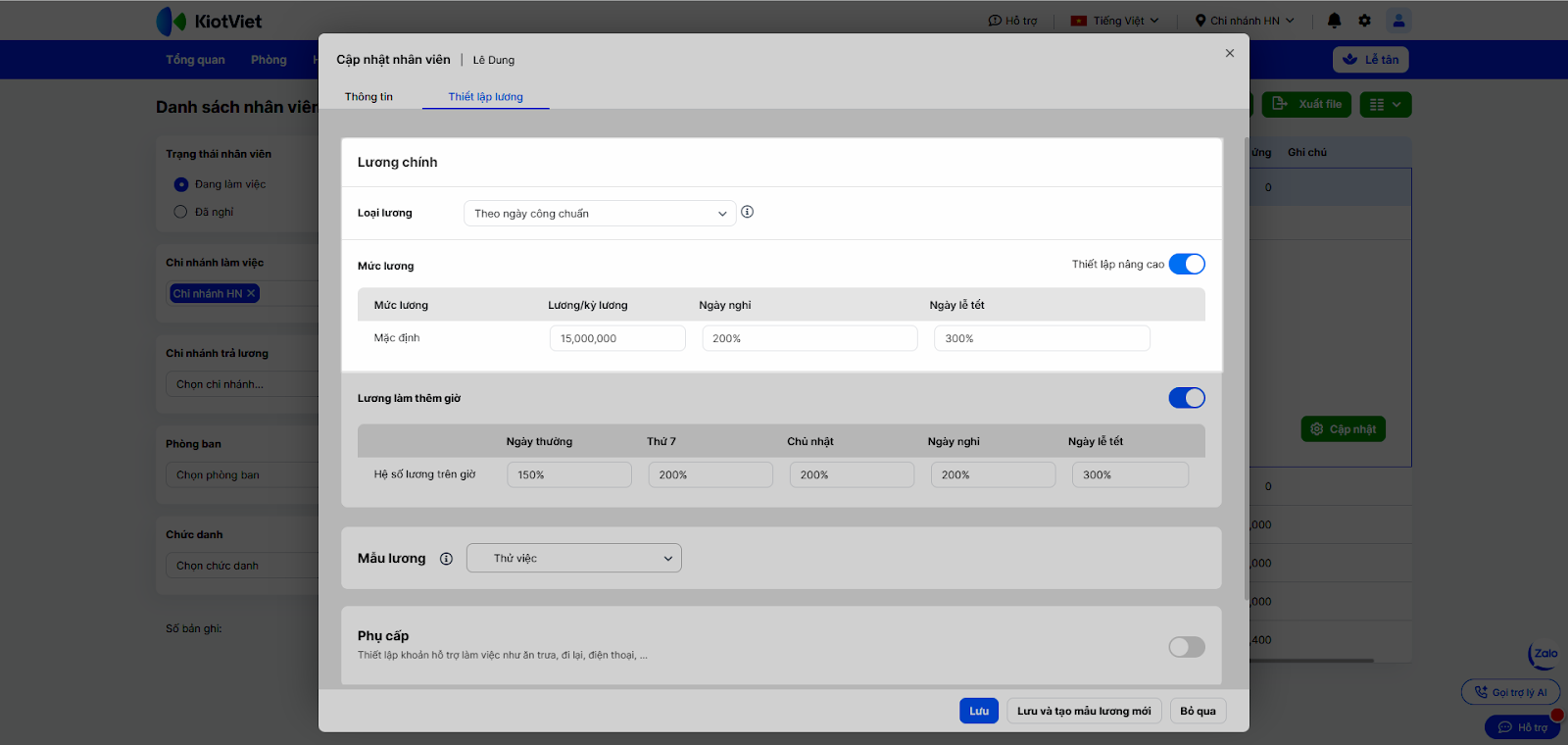
Task: Click the Hỗ trợ chat bubble button
Action: tap(1522, 727)
